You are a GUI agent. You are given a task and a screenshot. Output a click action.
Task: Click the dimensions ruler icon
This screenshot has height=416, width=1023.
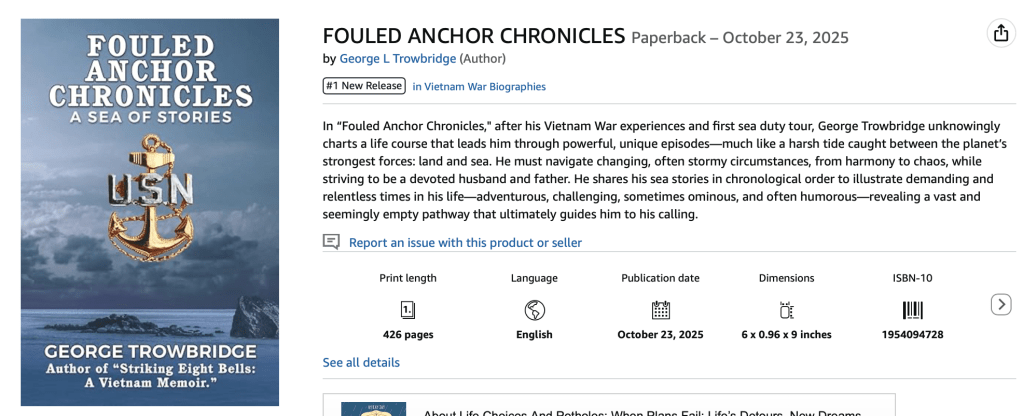click(x=786, y=309)
